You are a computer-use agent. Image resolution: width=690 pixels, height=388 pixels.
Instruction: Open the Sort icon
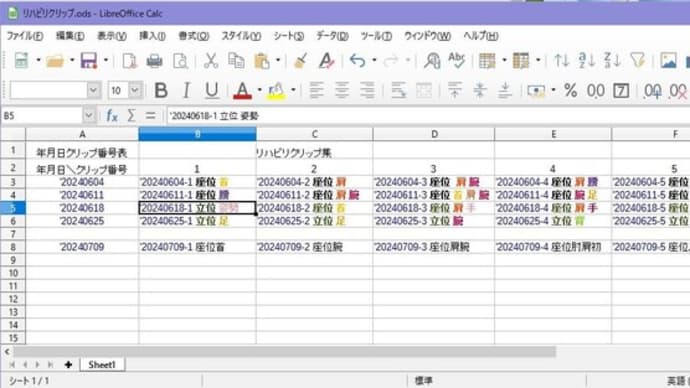(562, 60)
